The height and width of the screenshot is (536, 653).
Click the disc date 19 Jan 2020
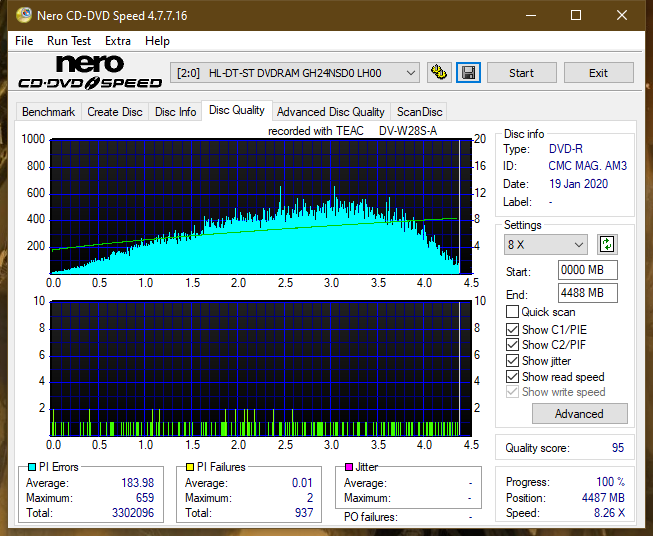point(578,184)
